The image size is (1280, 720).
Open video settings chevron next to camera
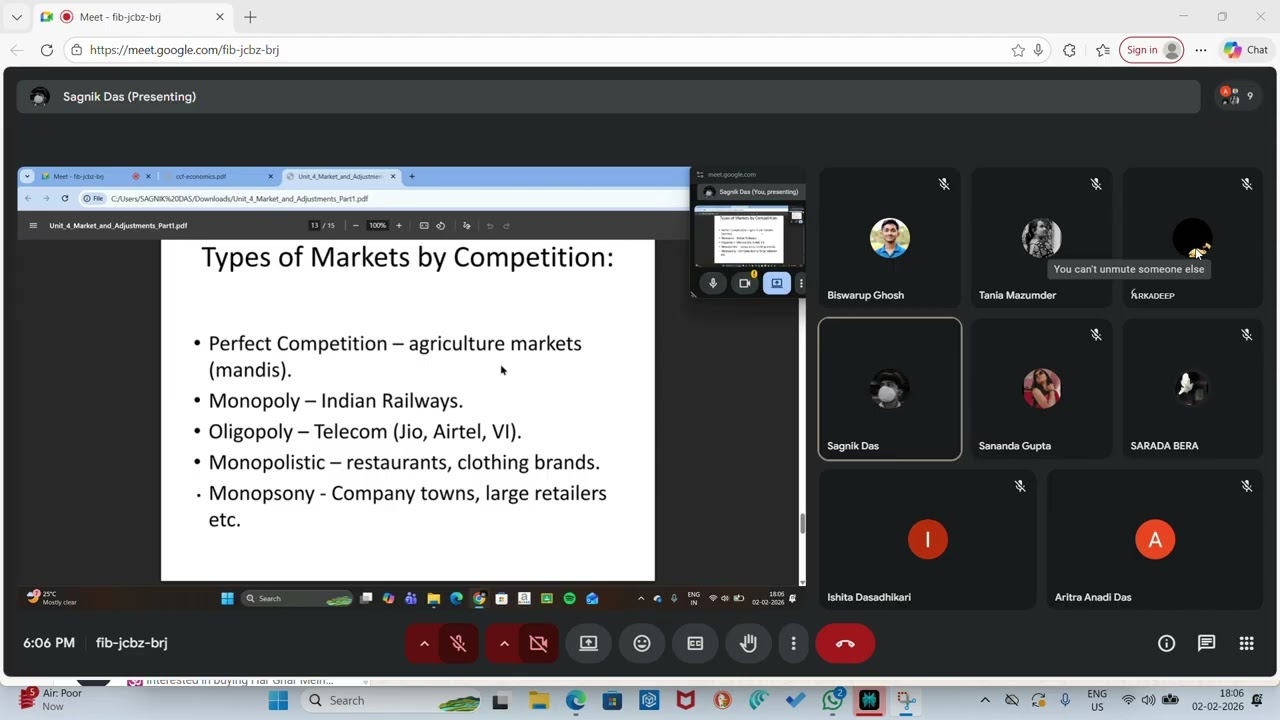point(504,643)
